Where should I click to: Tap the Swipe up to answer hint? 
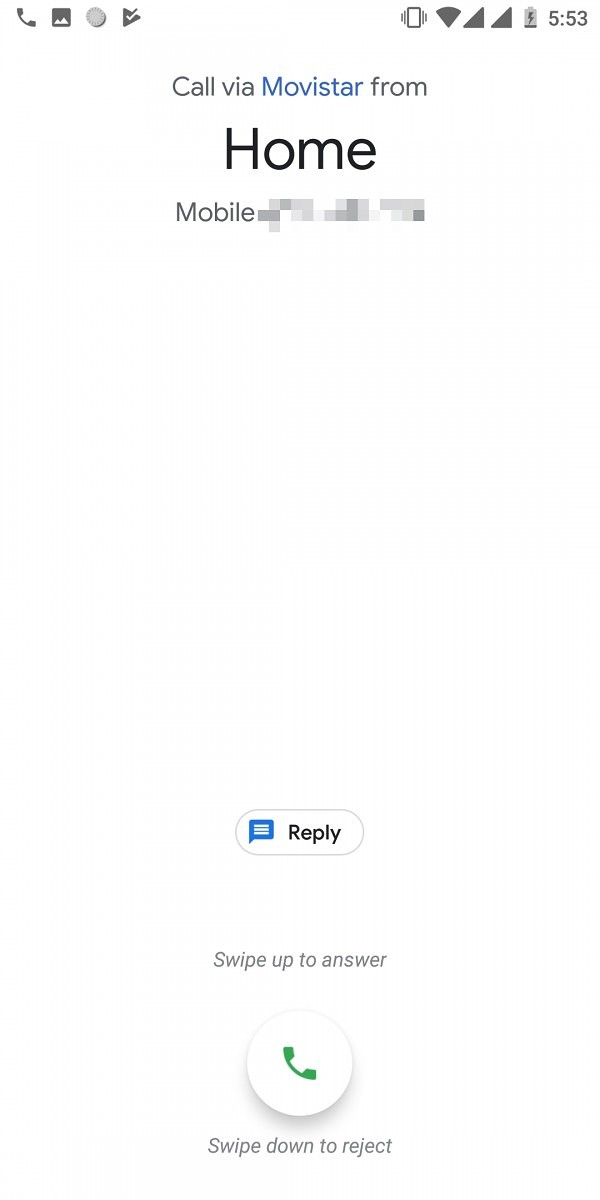pos(300,960)
